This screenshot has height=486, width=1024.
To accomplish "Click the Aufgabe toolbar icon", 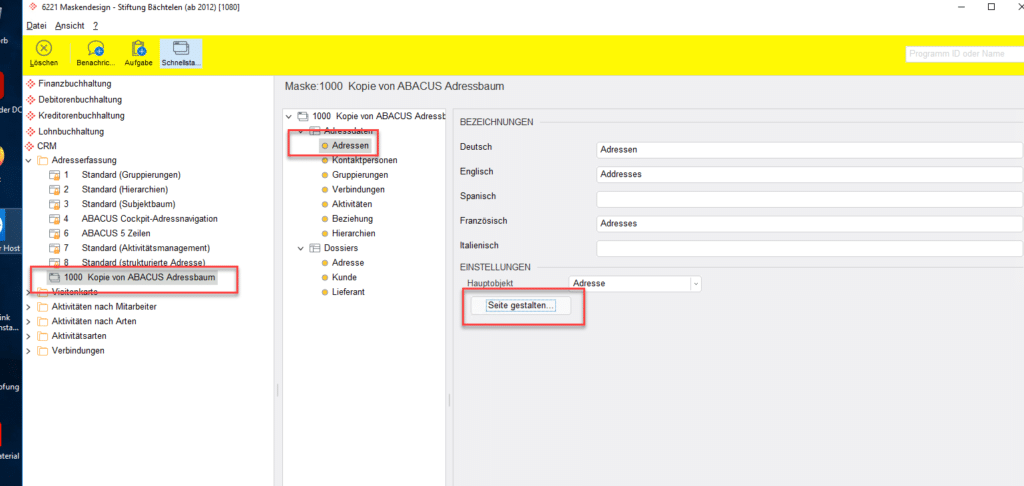I will [x=139, y=53].
